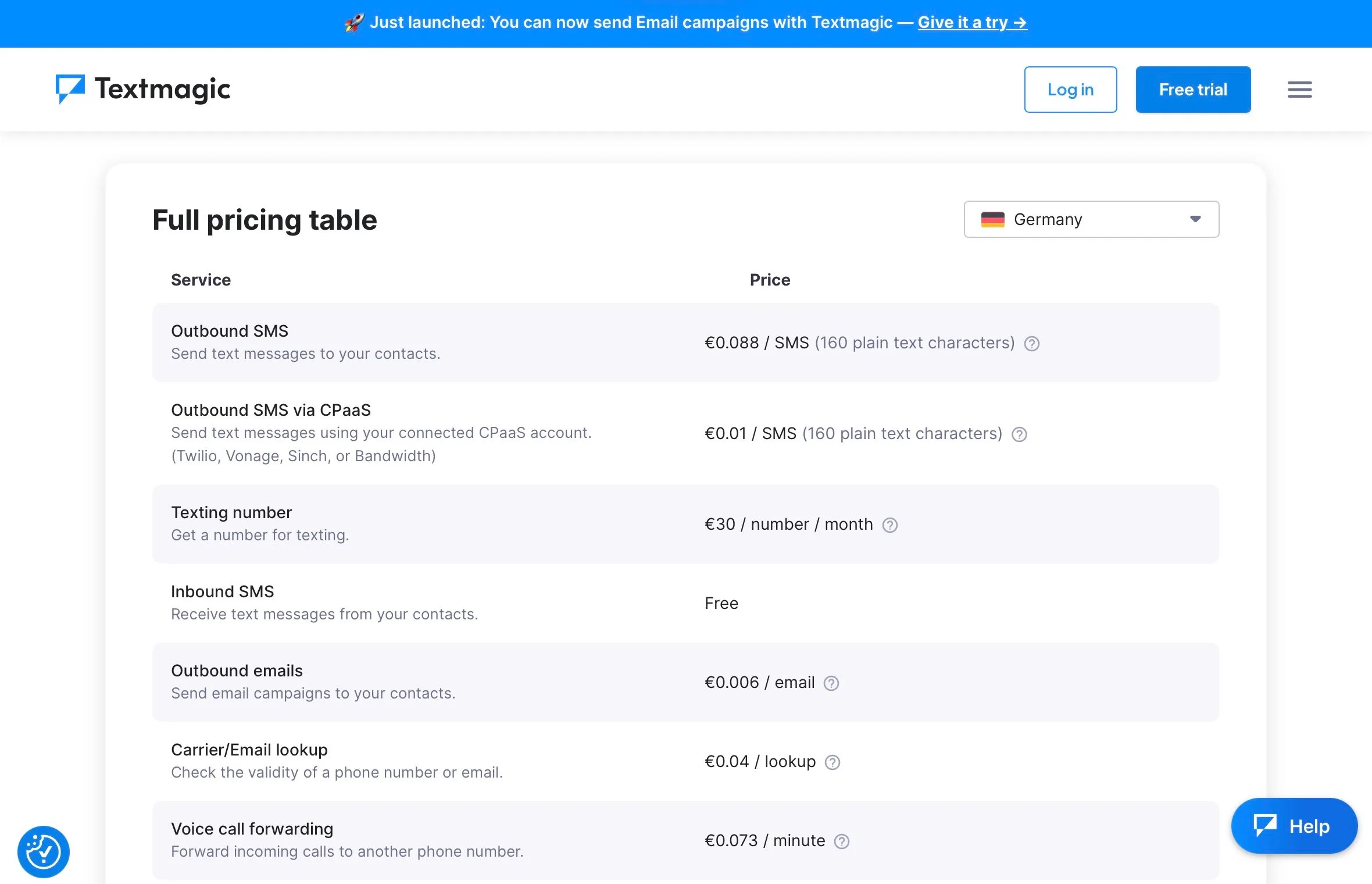The image size is (1372, 884).
Task: Click the 'Voice call forwarding' row title
Action: [x=252, y=829]
